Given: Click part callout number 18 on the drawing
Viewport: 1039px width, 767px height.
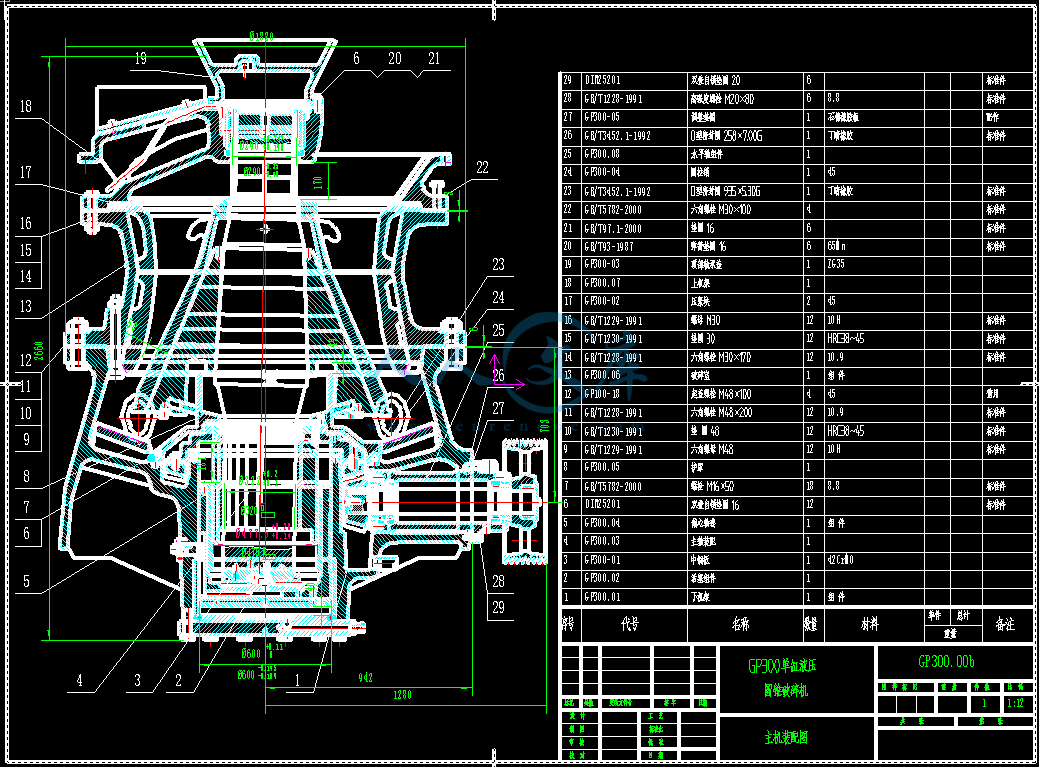Looking at the screenshot, I should [x=25, y=106].
